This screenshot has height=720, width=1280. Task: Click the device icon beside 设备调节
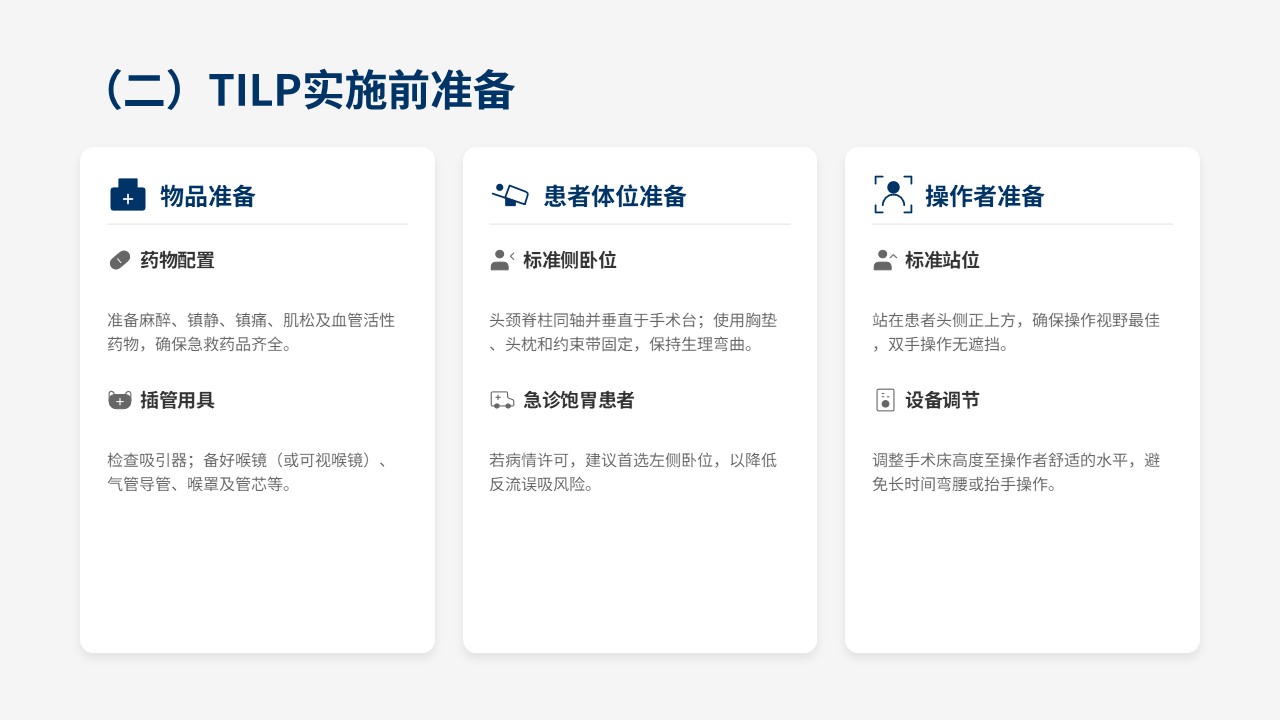click(x=885, y=400)
